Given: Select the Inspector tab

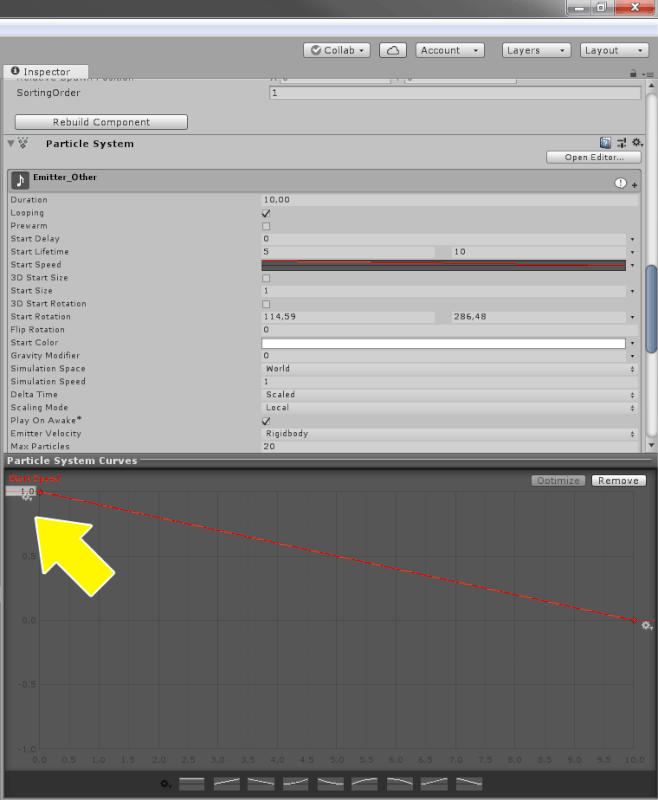Looking at the screenshot, I should [46, 71].
